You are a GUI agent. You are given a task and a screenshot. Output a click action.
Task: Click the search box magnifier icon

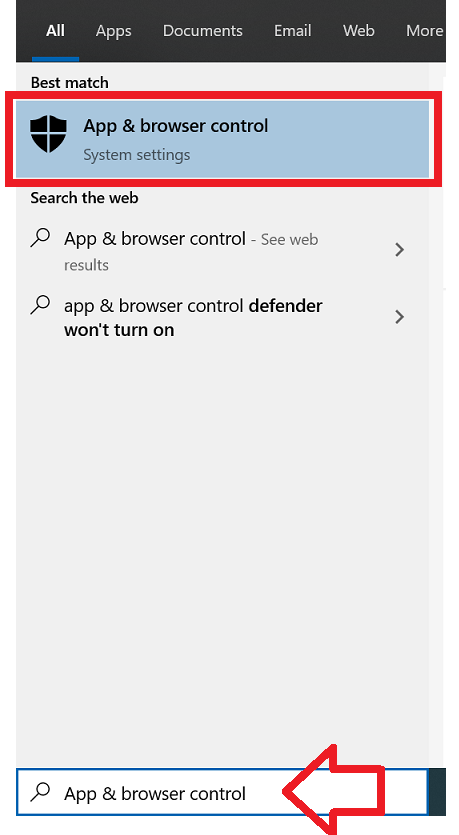point(40,792)
